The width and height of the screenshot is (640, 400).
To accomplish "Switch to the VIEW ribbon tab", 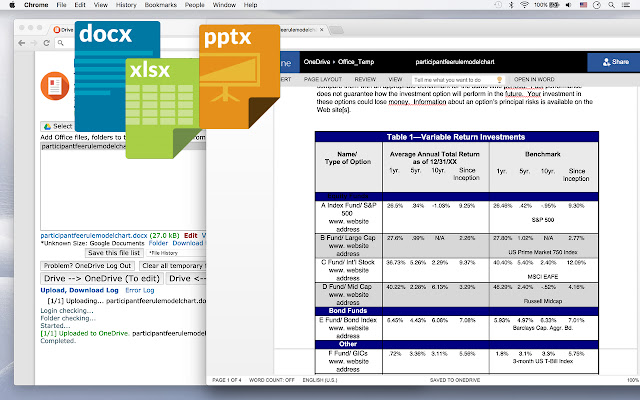I will click(395, 79).
